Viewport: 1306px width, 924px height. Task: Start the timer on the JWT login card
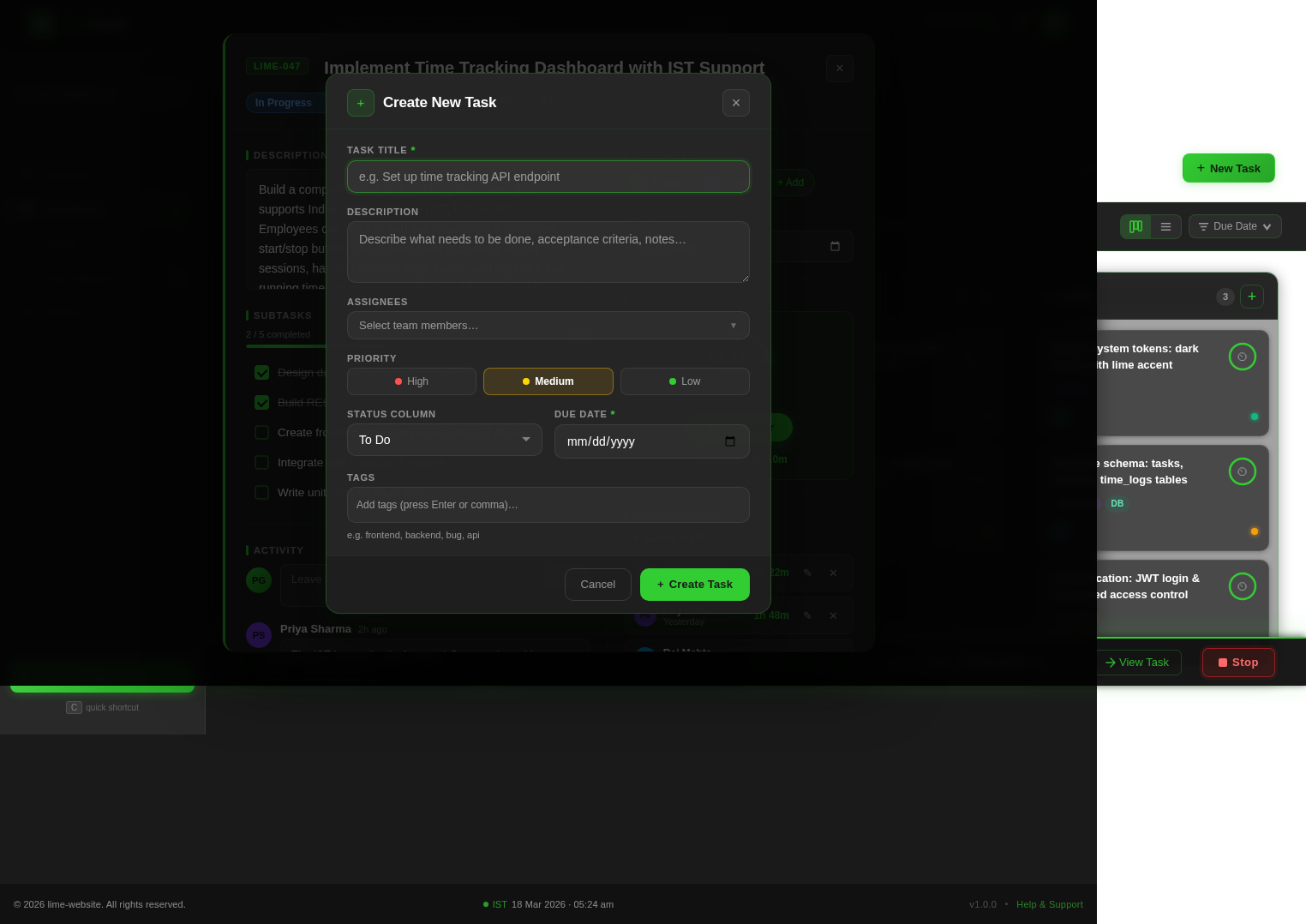pyautogui.click(x=1243, y=586)
